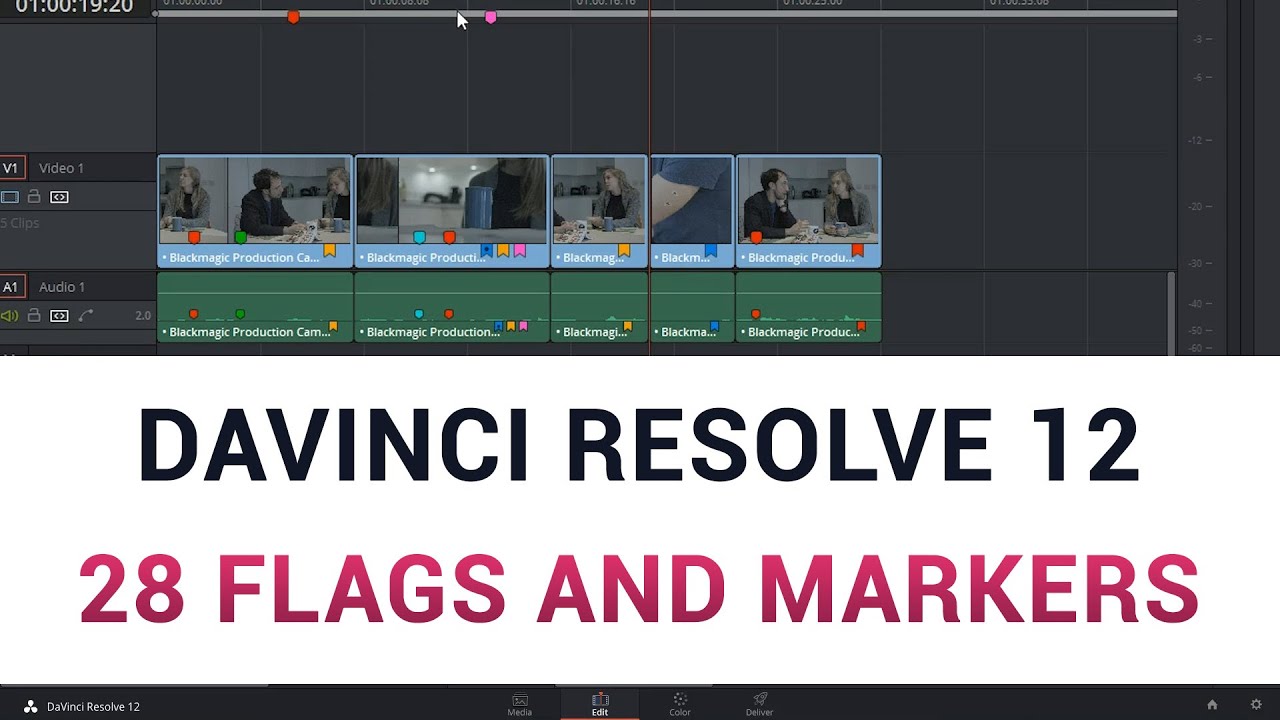This screenshot has width=1280, height=720.
Task: Click the red marker on fifth audio clip
Action: click(x=756, y=314)
